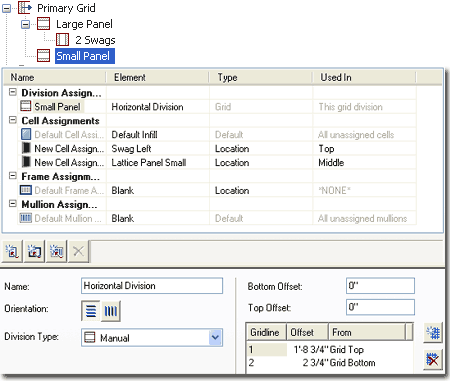Click the Default Mullion Assignment icon
The width and height of the screenshot is (450, 381).
click(x=26, y=218)
